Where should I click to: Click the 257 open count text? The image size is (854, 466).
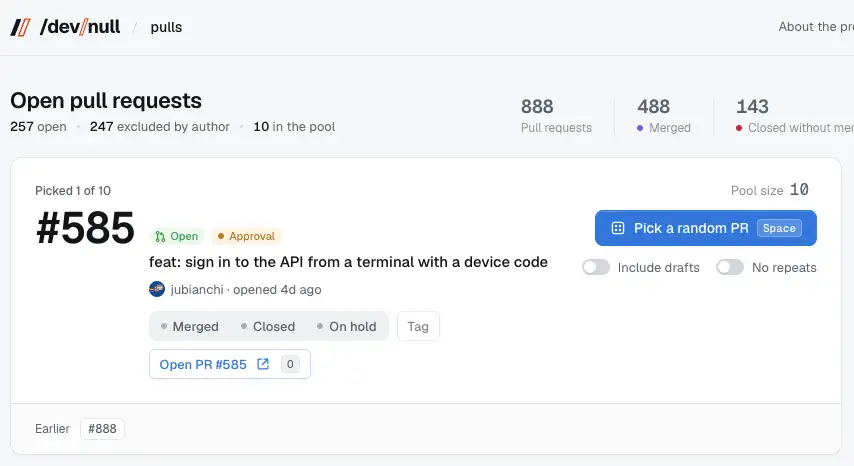coord(38,126)
